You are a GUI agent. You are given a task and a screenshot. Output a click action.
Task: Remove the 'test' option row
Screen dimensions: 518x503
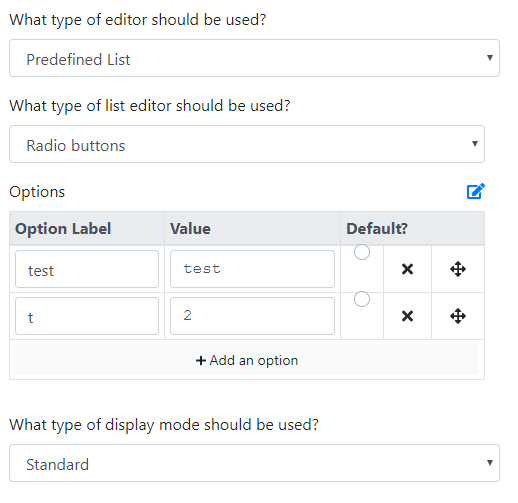407,269
